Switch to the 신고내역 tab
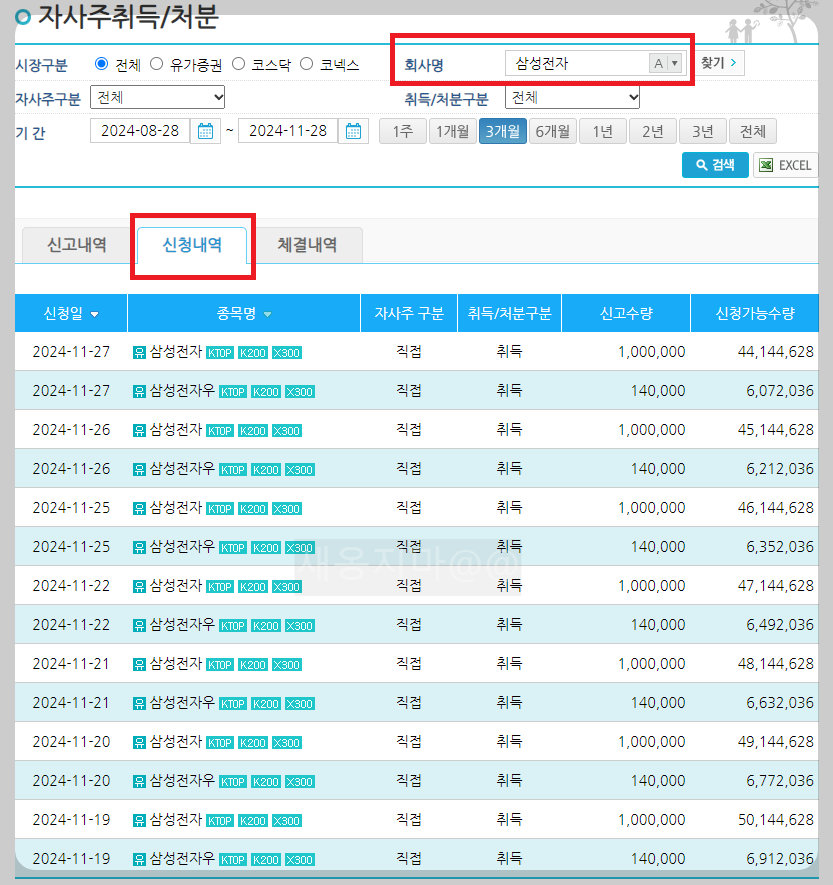This screenshot has height=885, width=833. (x=77, y=245)
